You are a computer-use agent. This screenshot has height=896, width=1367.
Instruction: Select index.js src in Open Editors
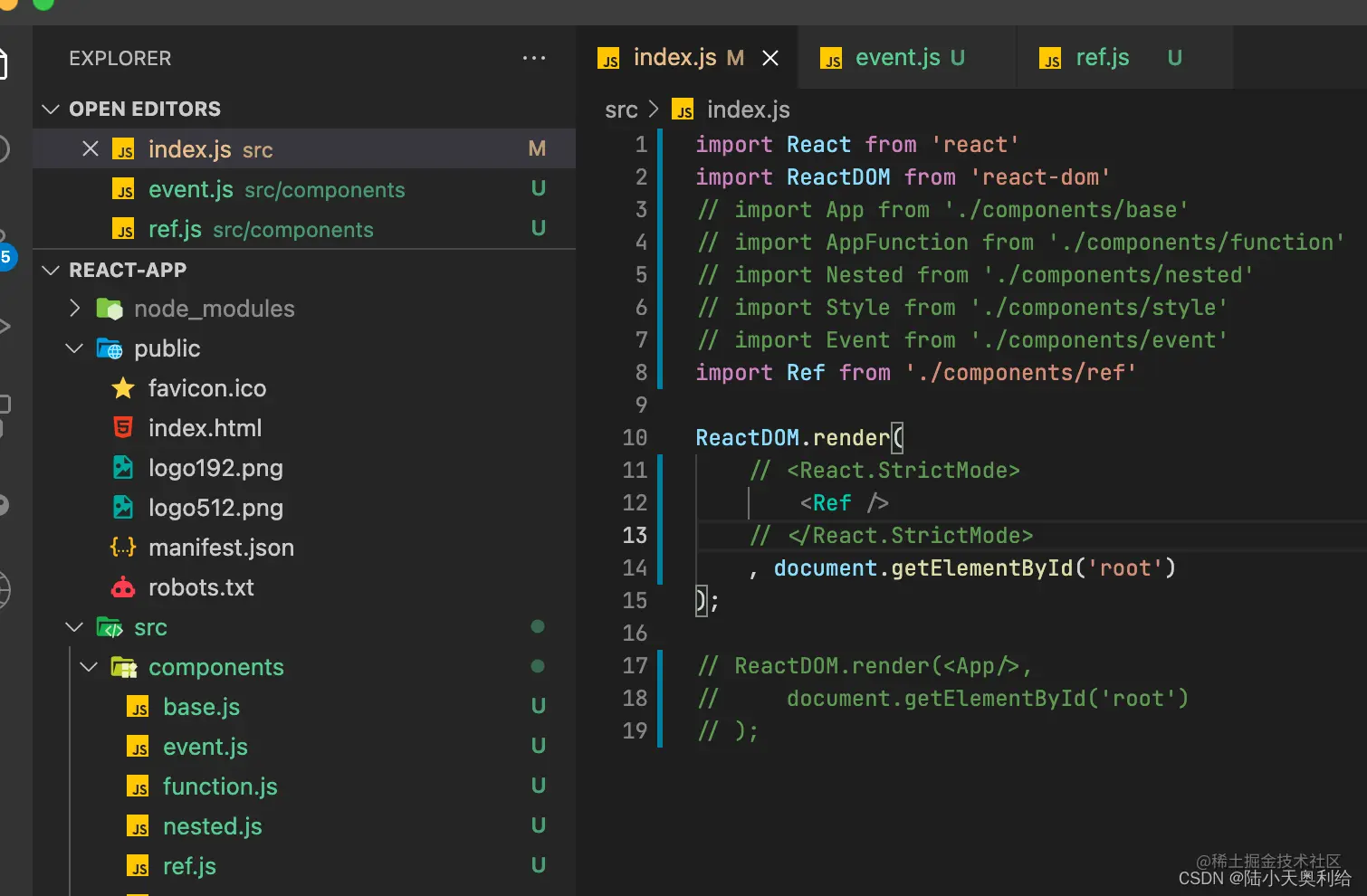click(x=304, y=149)
